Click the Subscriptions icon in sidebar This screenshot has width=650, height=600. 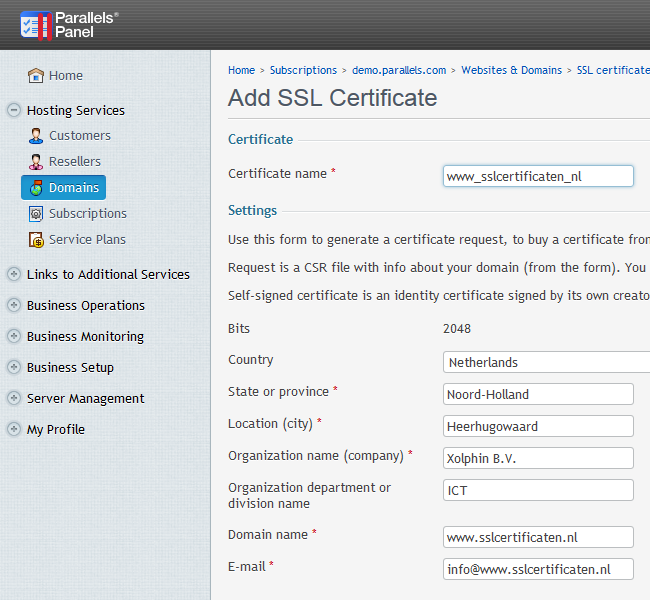coord(36,214)
